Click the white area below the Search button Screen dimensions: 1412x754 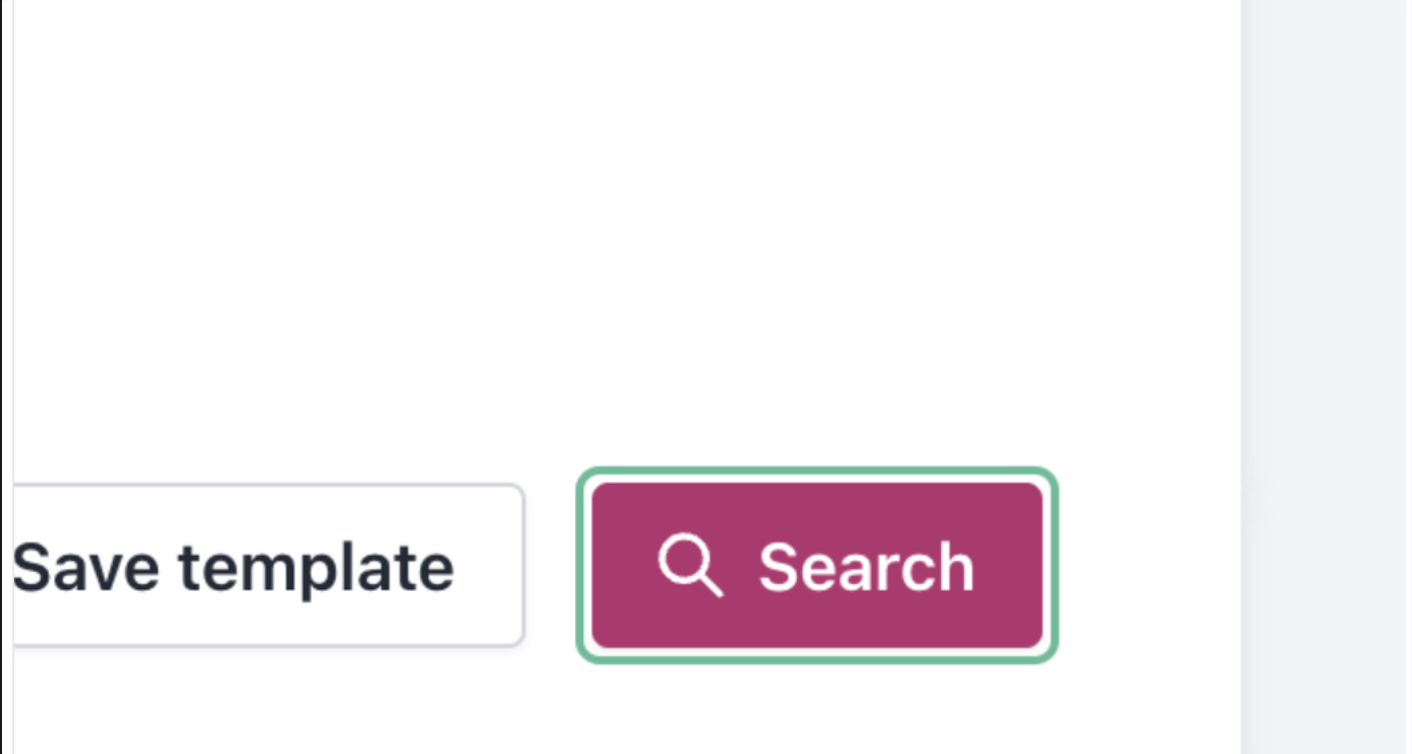[817, 710]
